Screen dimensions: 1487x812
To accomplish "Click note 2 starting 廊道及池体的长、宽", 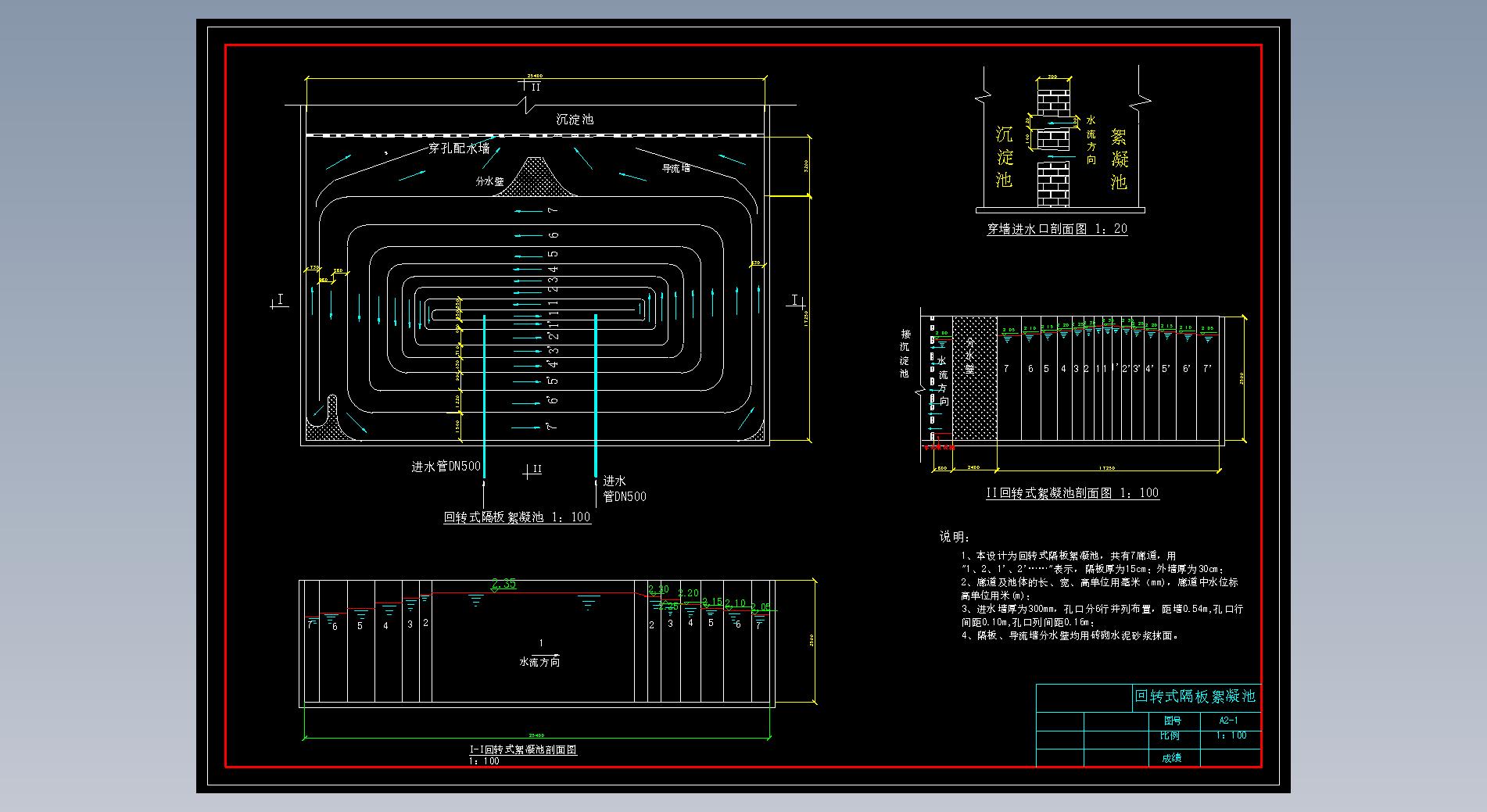I will click(x=1099, y=588).
